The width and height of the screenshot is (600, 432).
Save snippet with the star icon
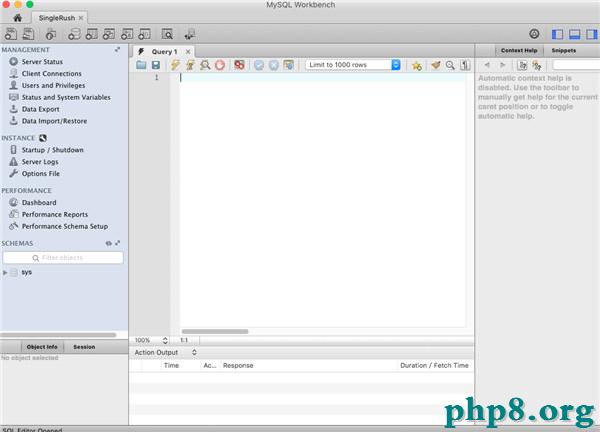417,65
